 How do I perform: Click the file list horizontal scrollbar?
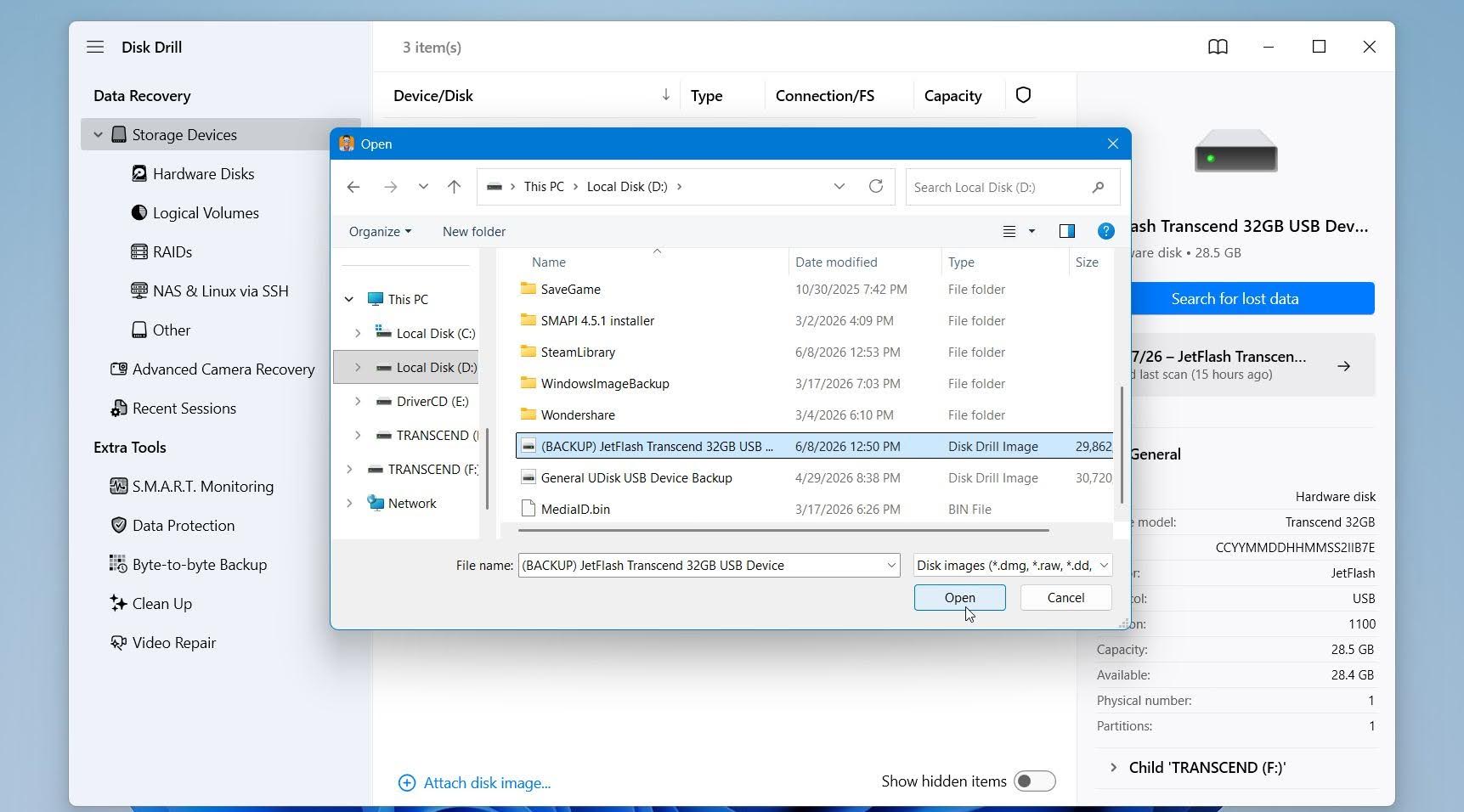click(783, 530)
